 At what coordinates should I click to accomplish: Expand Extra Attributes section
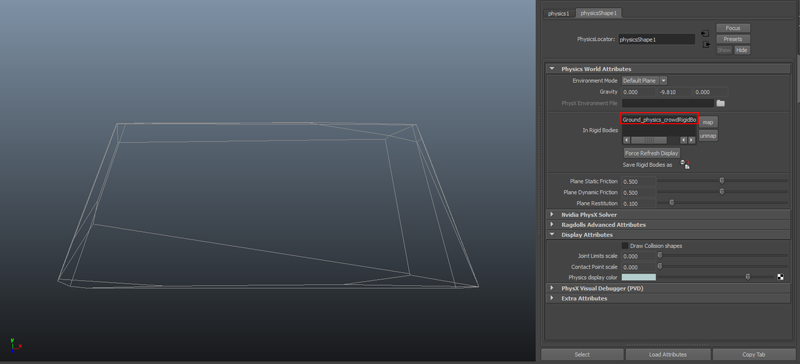552,298
